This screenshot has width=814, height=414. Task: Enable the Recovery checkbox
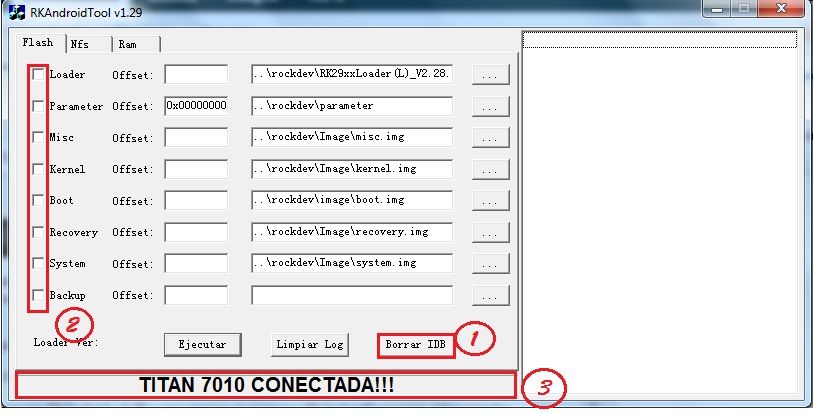[38, 232]
